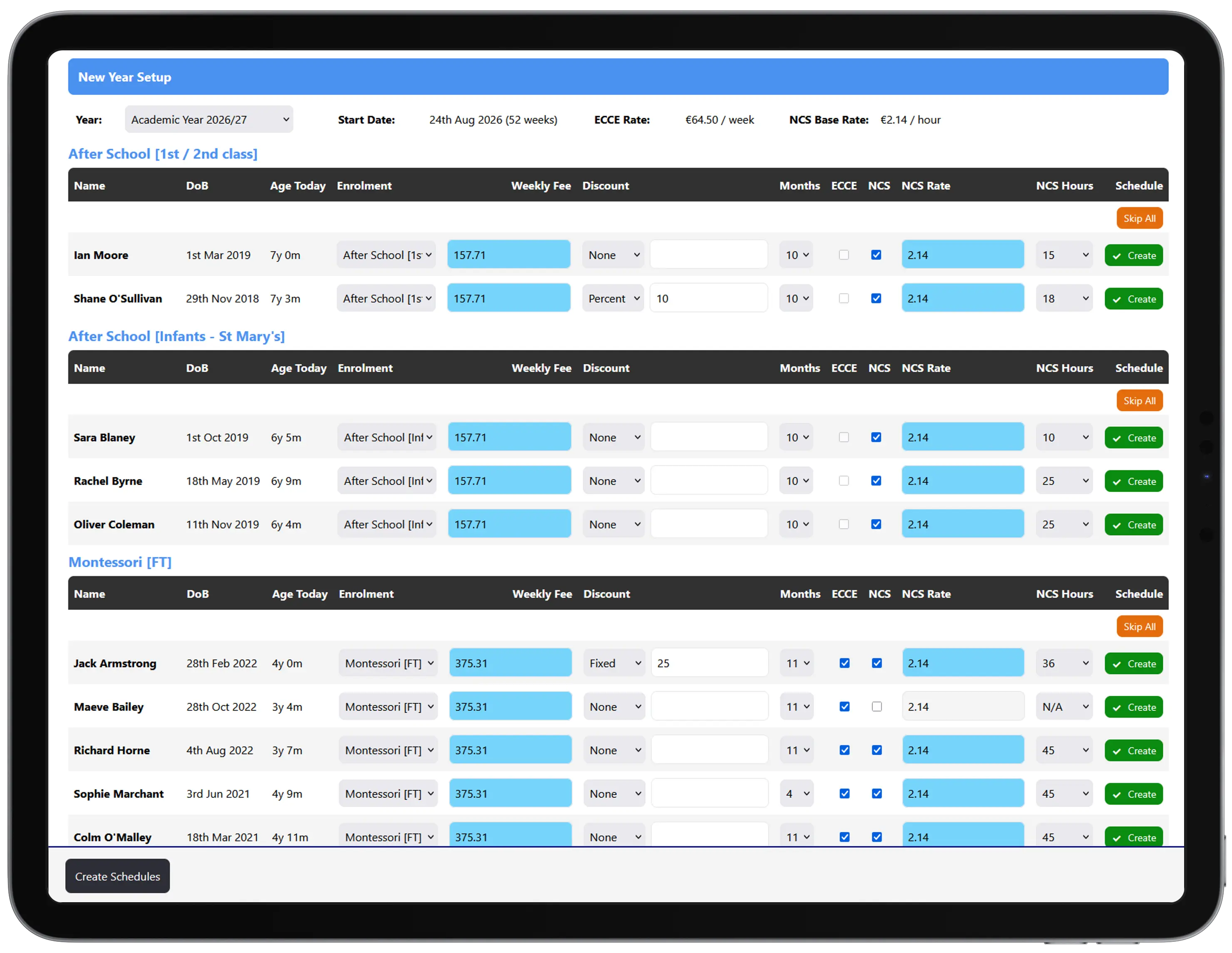Open the Academic Year 2026/27 dropdown
The image size is (1232, 953).
(209, 119)
